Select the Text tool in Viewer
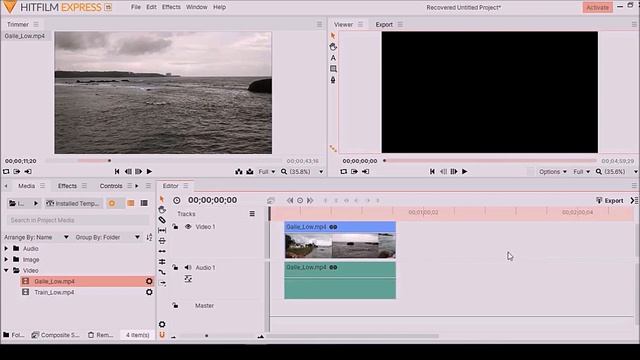 [x=333, y=58]
